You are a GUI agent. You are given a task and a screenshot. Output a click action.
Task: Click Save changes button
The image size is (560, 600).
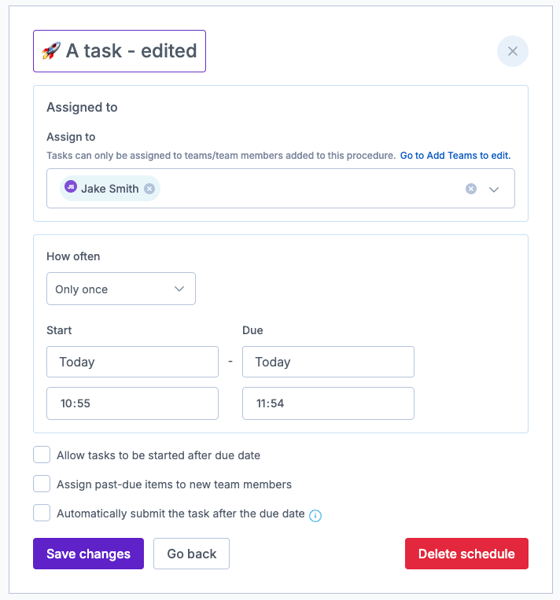(88, 554)
